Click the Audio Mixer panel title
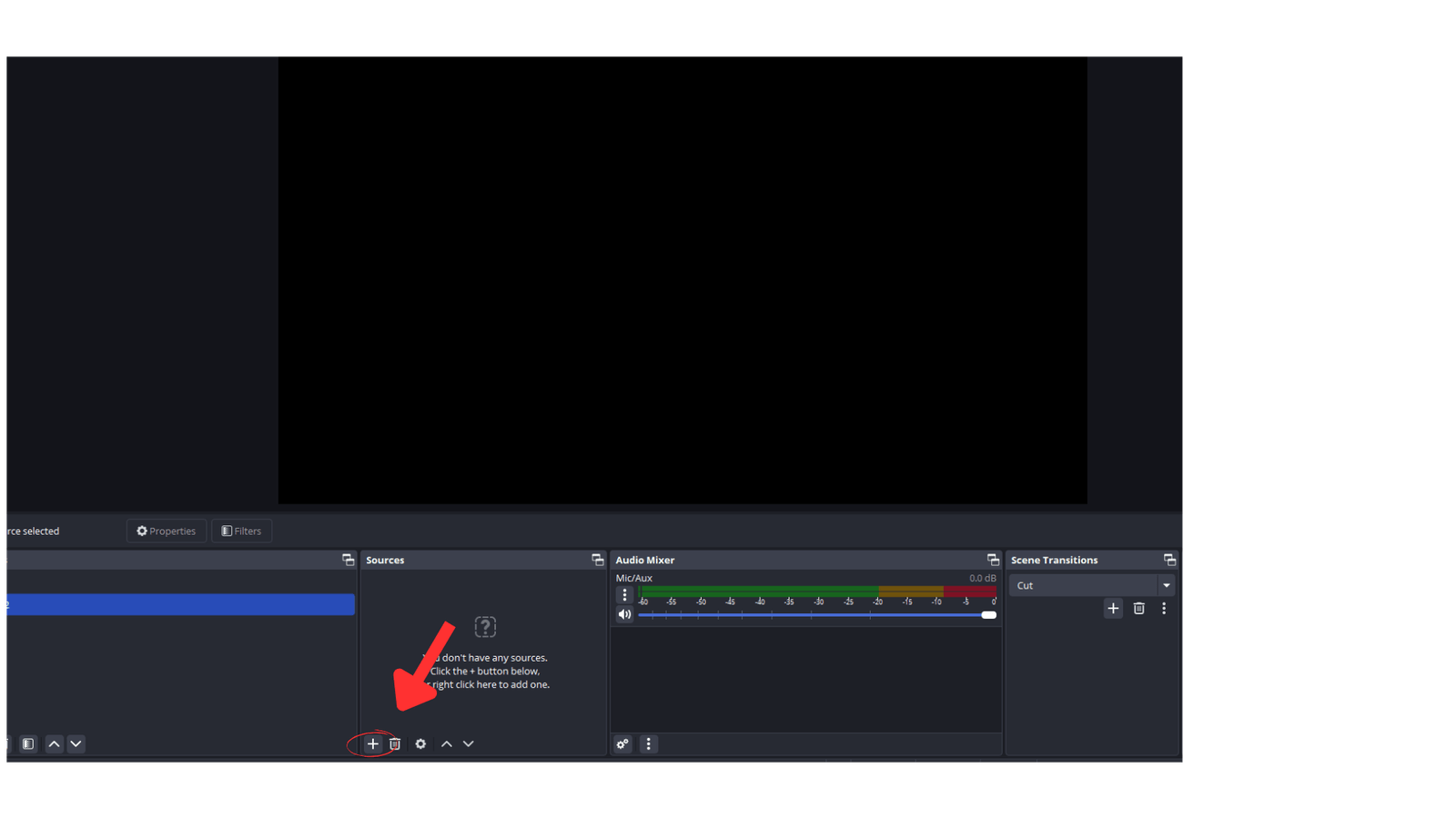Screen dimensions: 1456x819 [645, 560]
